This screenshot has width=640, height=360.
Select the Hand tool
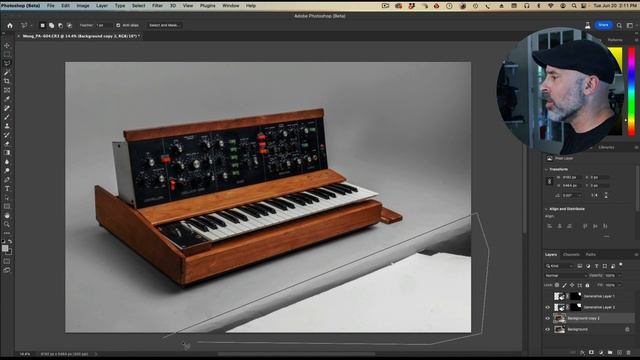tap(7, 216)
